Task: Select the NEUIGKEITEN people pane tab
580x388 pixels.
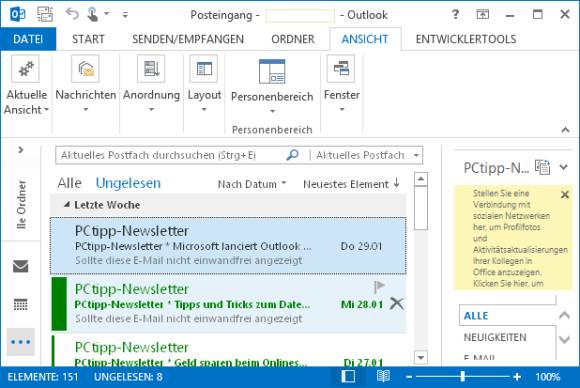Action: 495,337
